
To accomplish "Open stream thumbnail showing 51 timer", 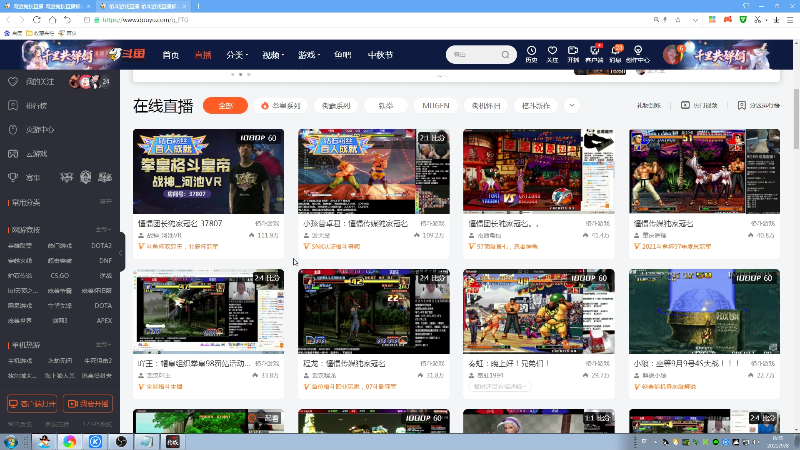I will coord(704,171).
